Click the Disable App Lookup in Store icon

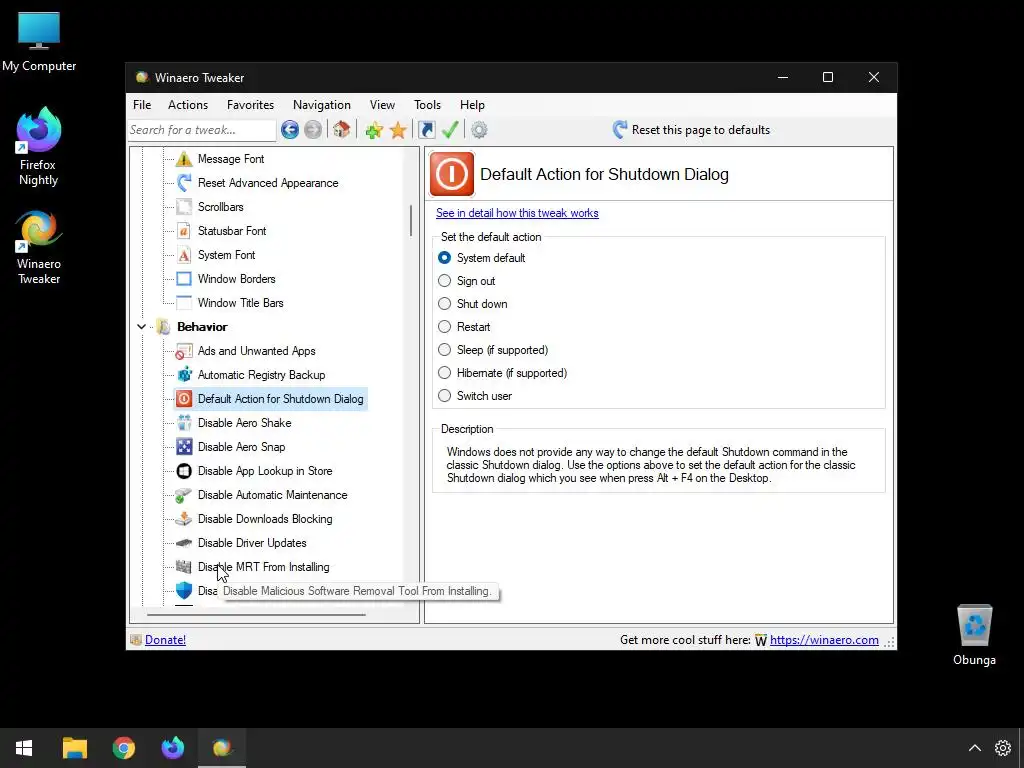184,471
